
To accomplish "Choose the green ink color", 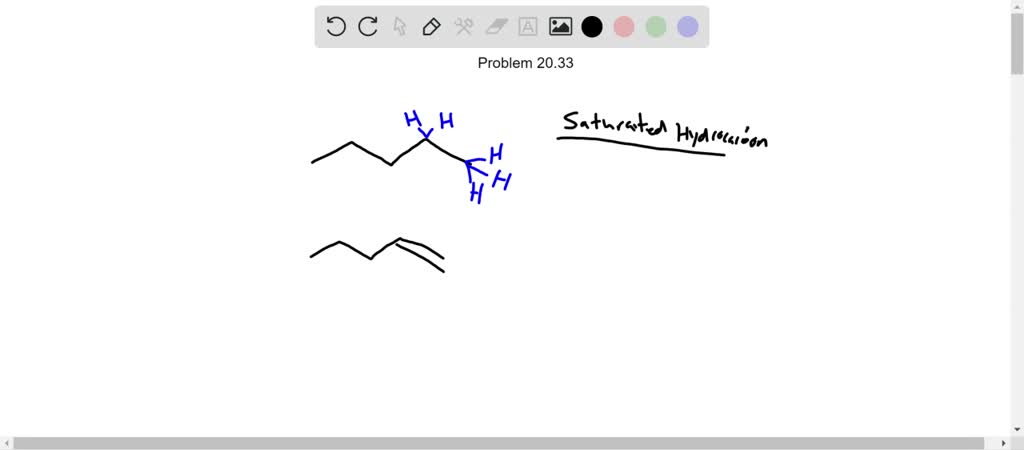I will pos(656,27).
